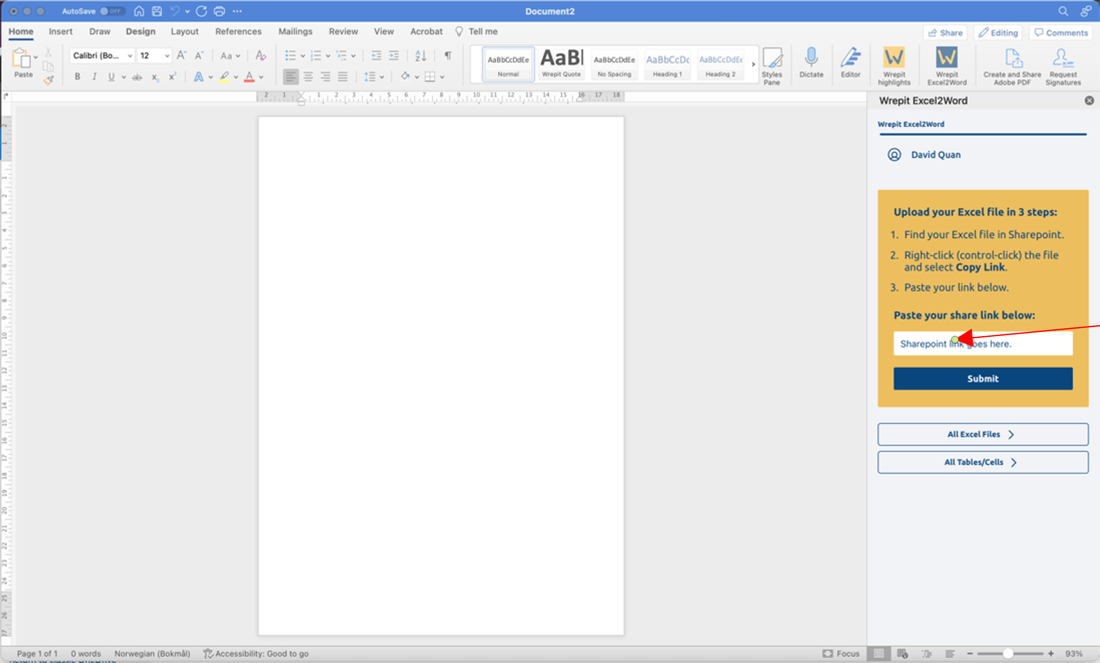Open the Design tab

coord(140,32)
